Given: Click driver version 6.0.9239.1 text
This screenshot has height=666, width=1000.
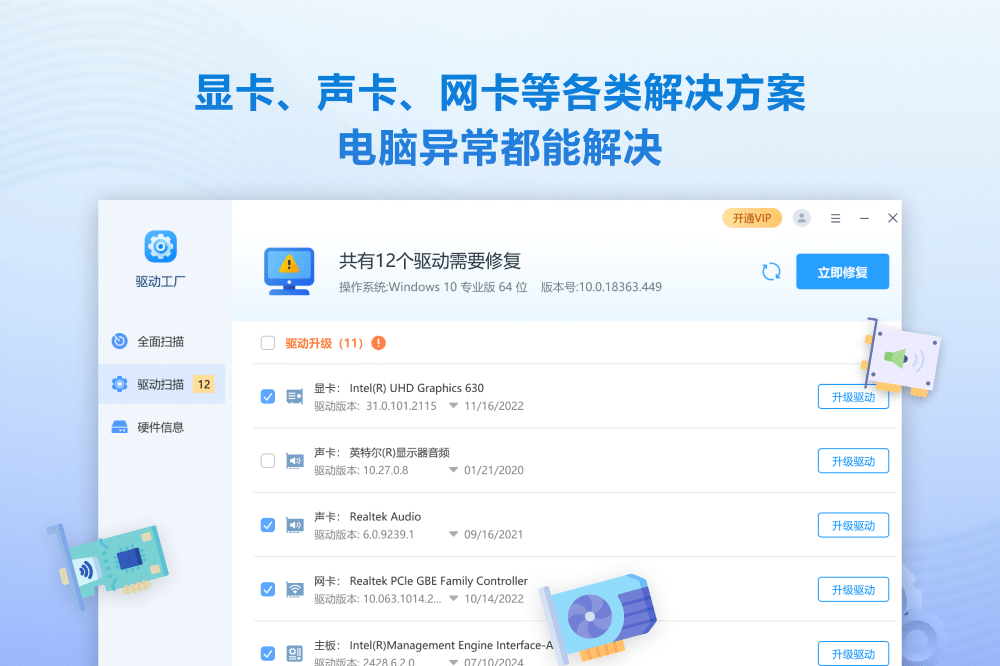Looking at the screenshot, I should pyautogui.click(x=388, y=535).
